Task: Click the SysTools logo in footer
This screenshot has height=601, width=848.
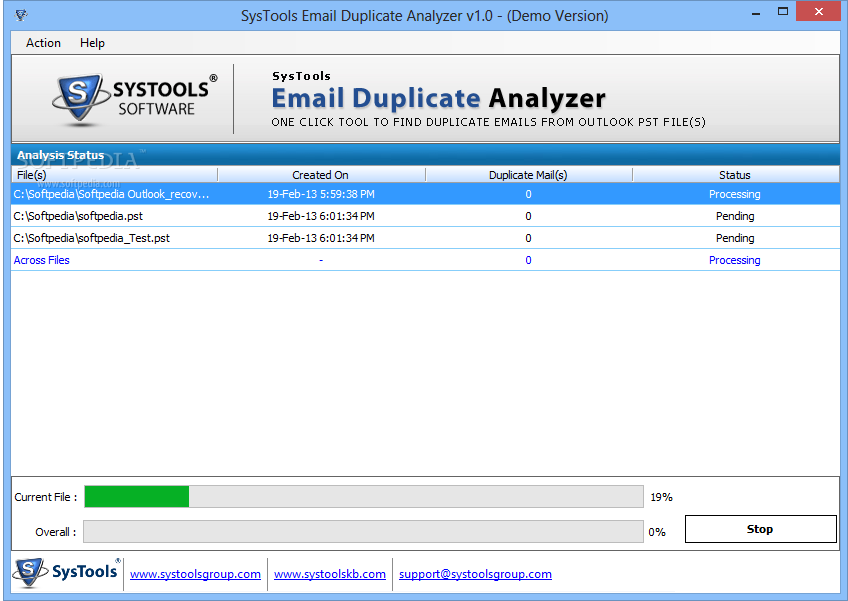Action: tap(66, 573)
